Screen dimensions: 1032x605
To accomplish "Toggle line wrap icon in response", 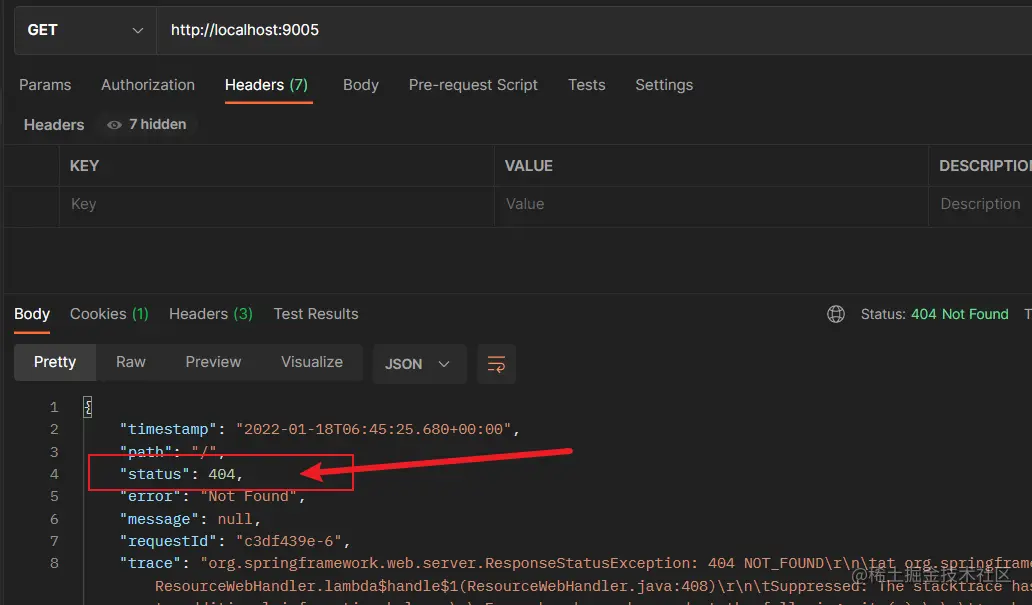I will click(496, 364).
